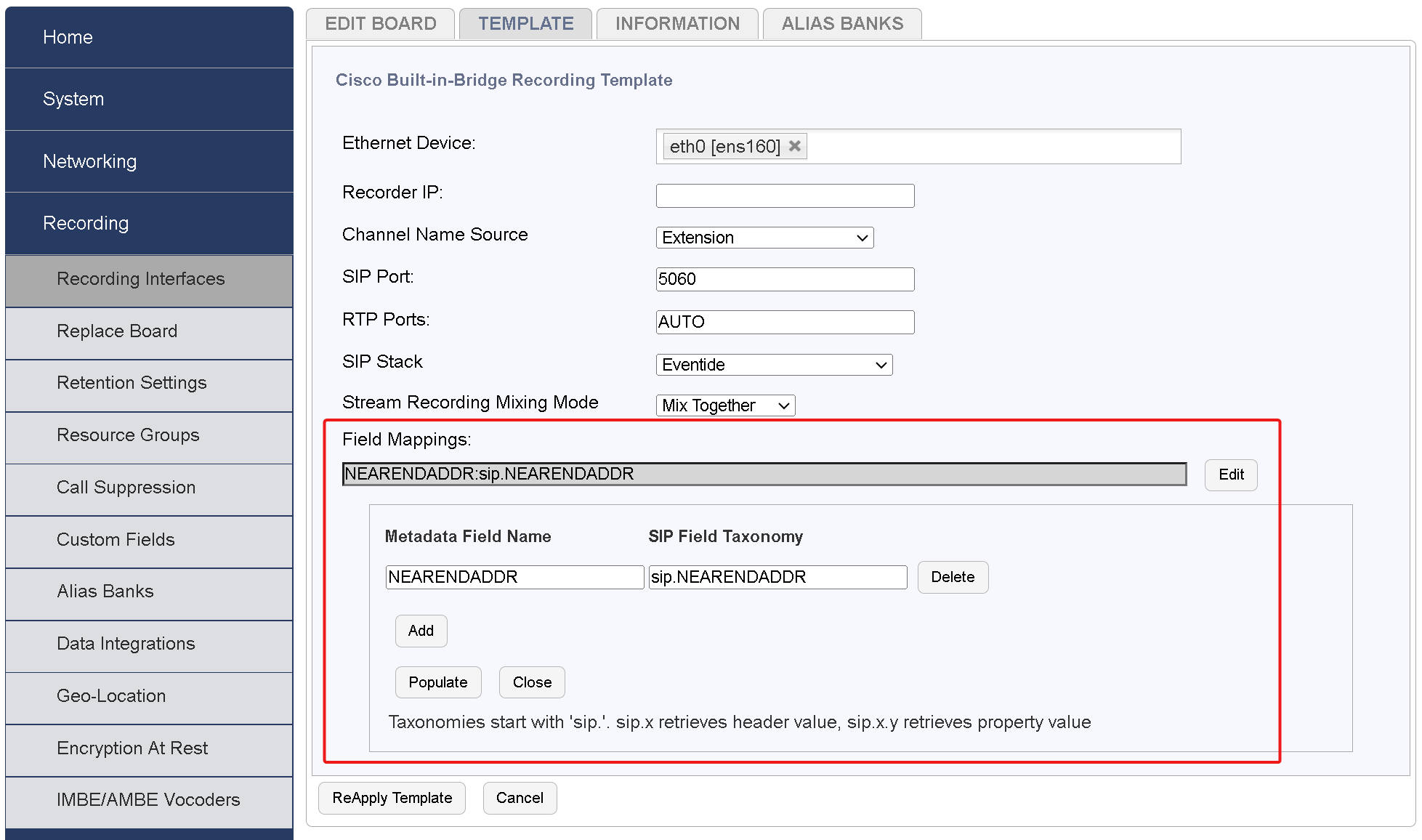Open the ALIAS BANKS tab

coord(841,23)
